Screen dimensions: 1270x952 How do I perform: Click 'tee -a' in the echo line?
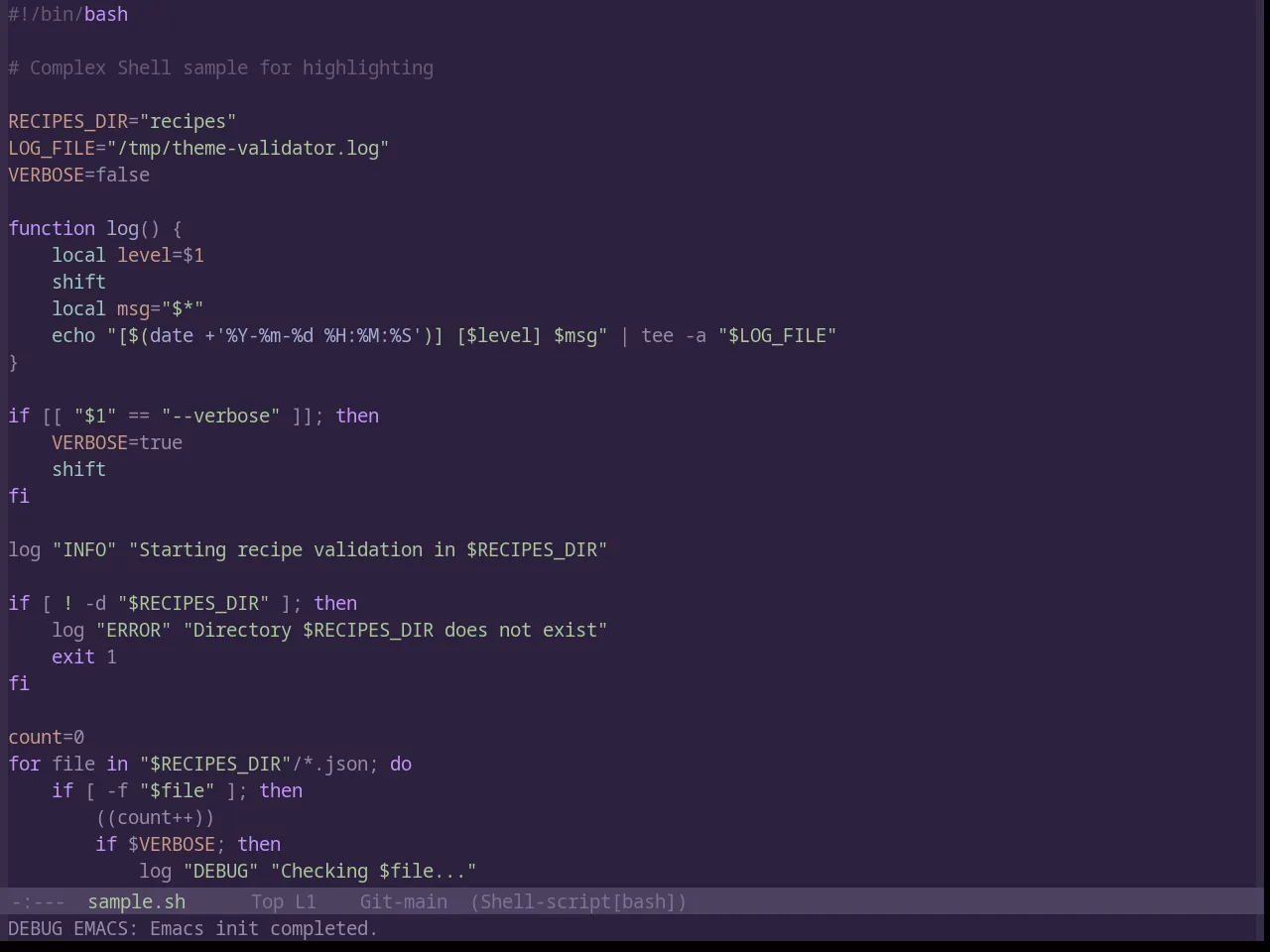click(x=674, y=335)
